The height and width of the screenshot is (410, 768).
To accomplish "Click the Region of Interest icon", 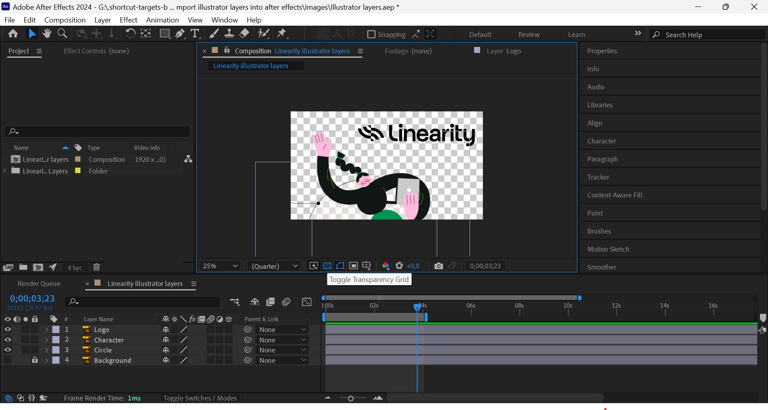I will pyautogui.click(x=353, y=265).
